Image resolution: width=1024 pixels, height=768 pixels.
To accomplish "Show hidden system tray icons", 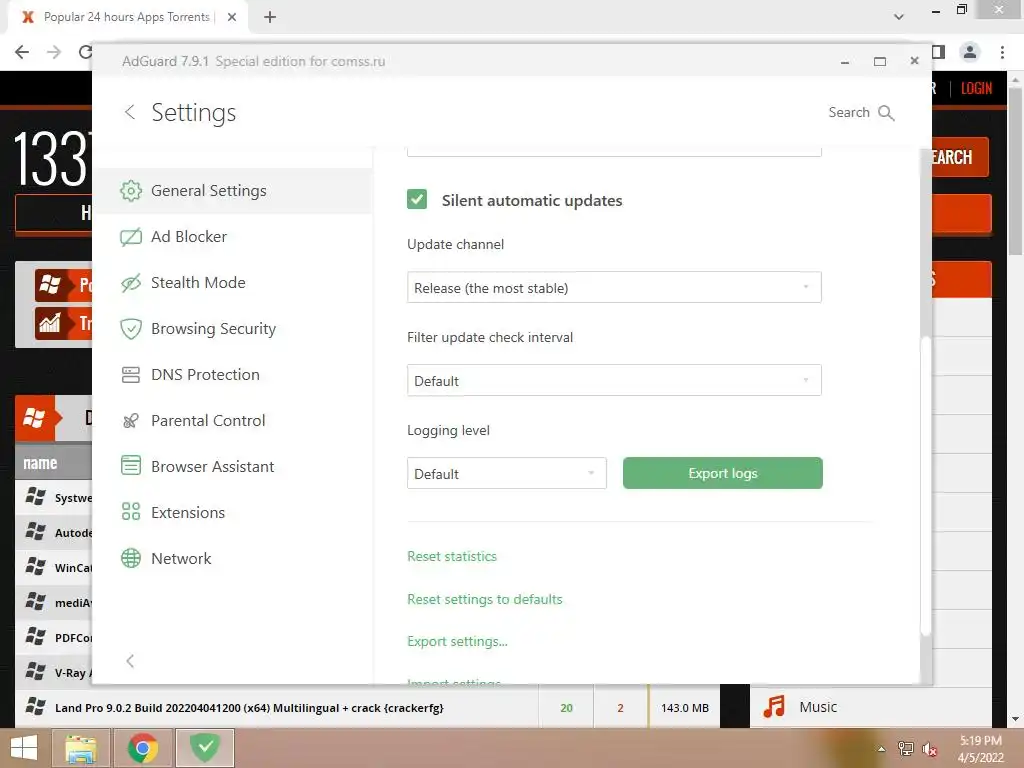I will click(x=882, y=749).
